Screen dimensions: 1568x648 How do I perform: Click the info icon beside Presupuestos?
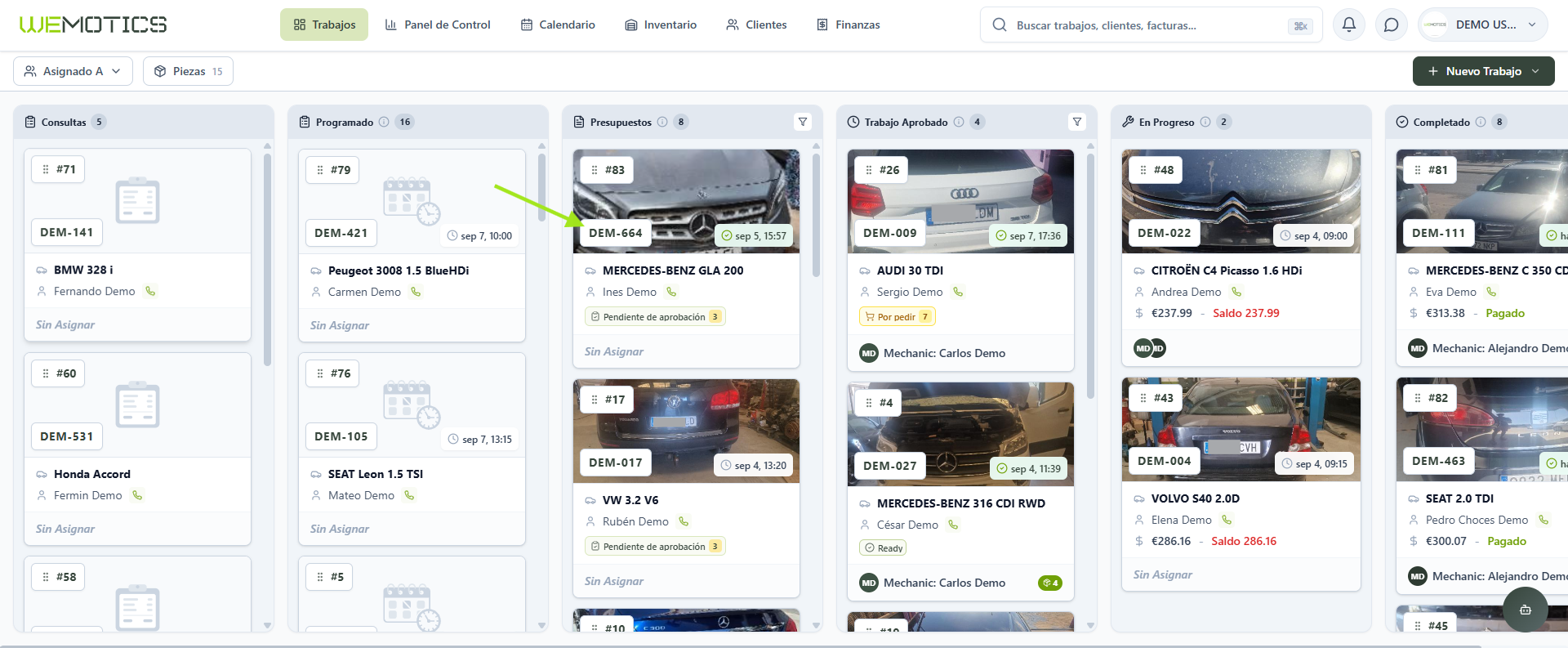662,122
